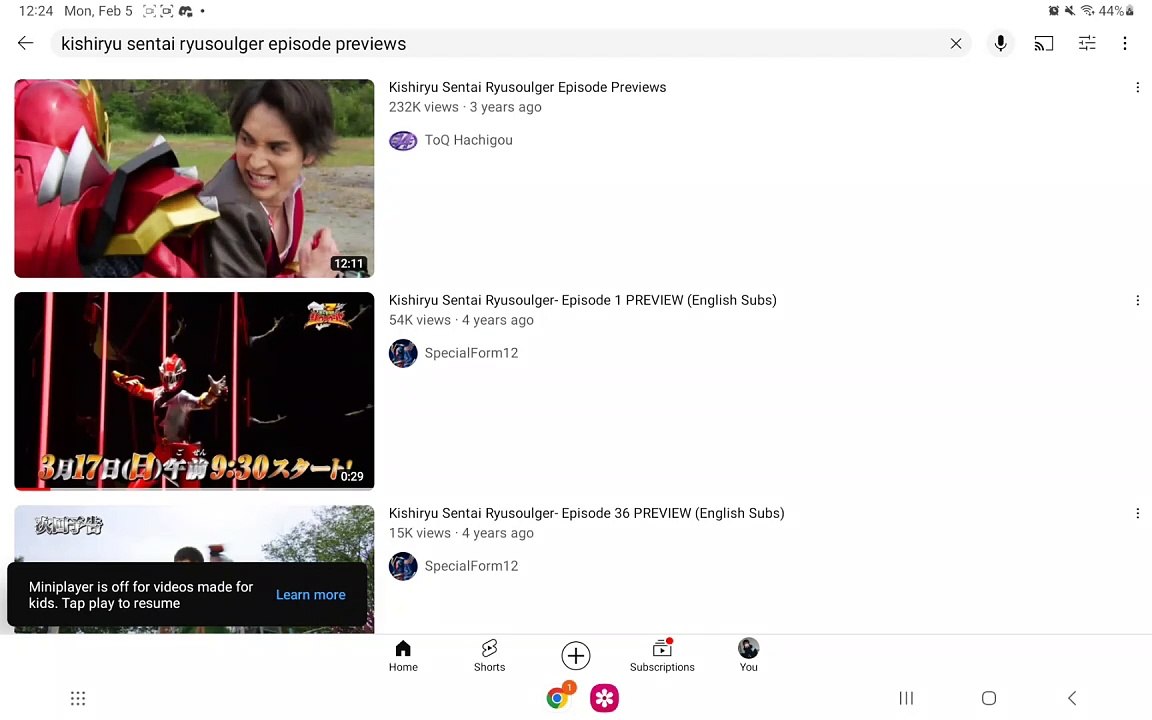
Task: Open the You profile tab
Action: (x=749, y=655)
